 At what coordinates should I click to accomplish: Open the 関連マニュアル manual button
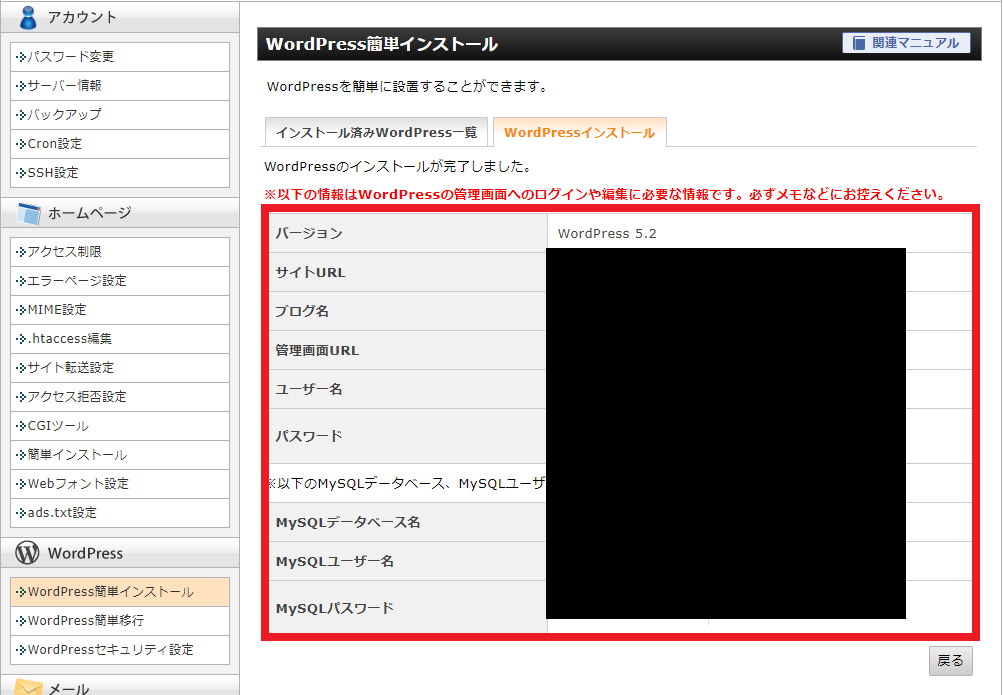pyautogui.click(x=907, y=43)
